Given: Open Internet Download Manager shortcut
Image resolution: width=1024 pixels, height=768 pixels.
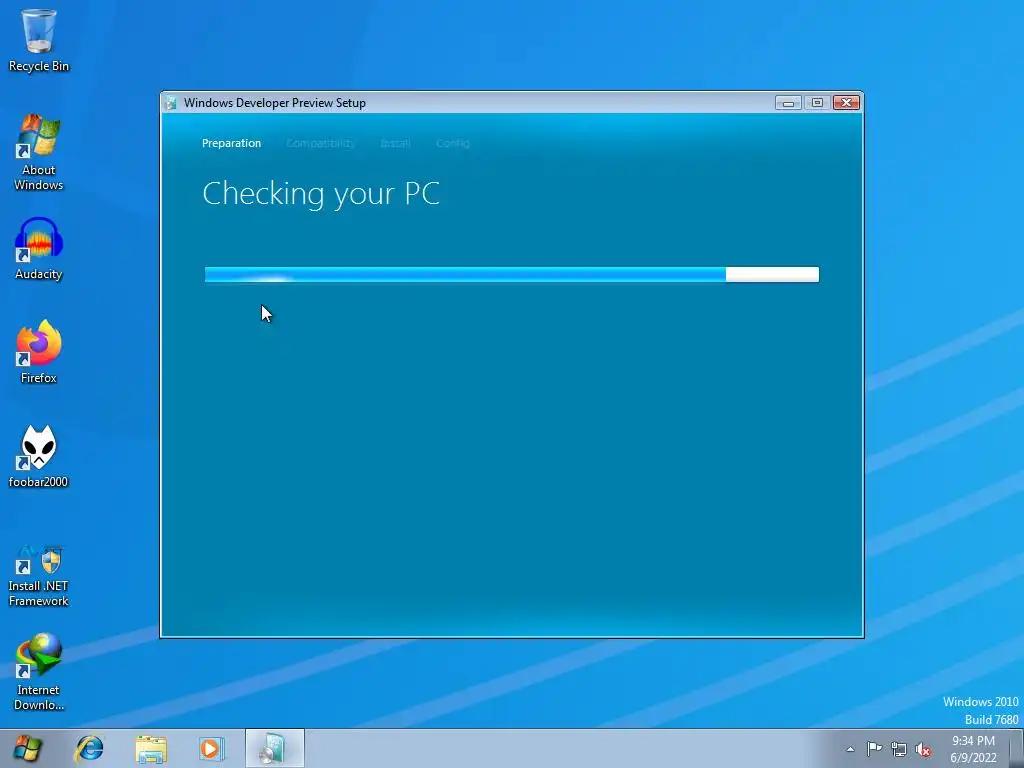Looking at the screenshot, I should (x=39, y=672).
